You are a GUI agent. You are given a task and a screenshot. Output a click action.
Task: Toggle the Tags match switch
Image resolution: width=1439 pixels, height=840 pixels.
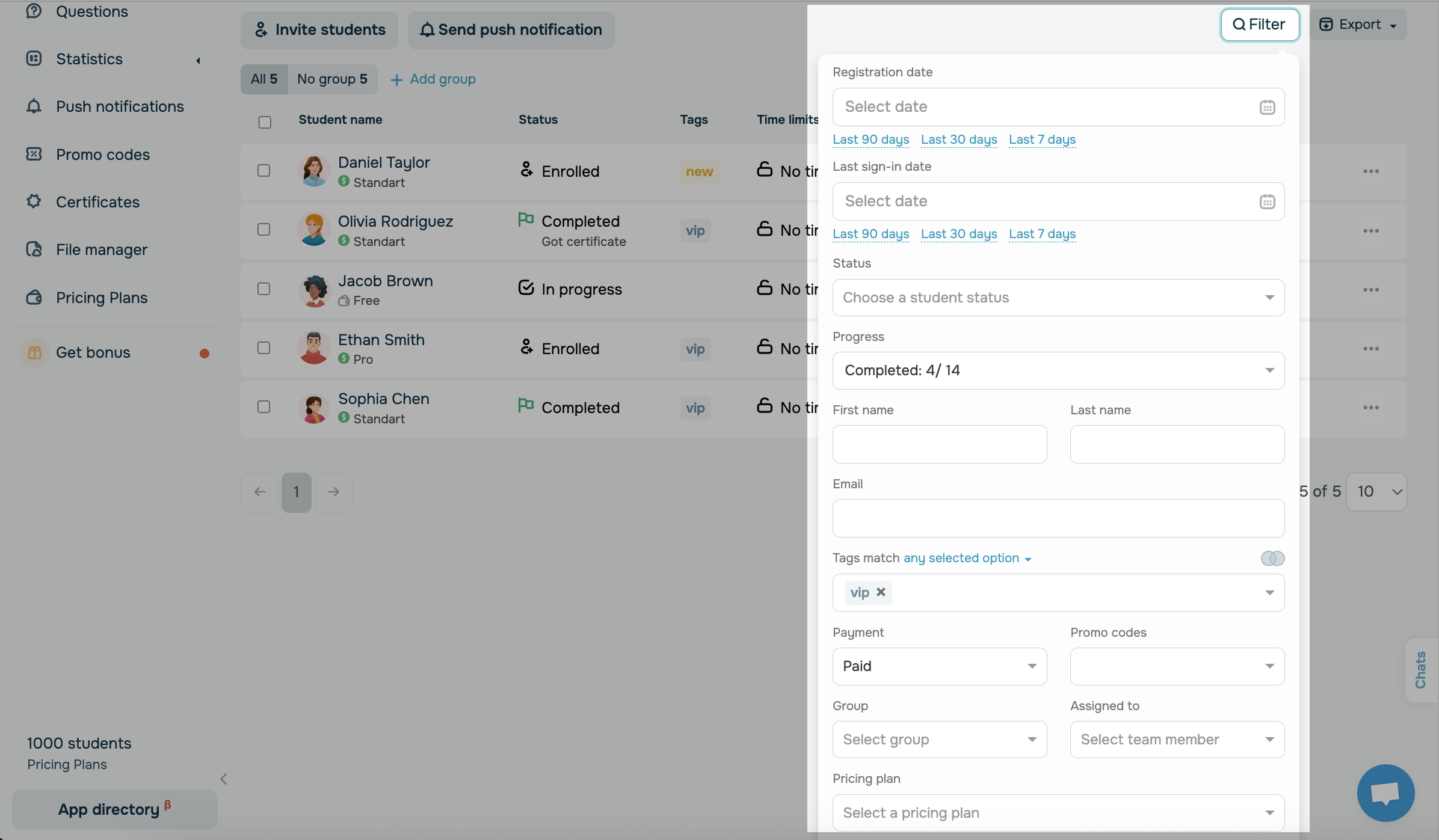(x=1272, y=559)
